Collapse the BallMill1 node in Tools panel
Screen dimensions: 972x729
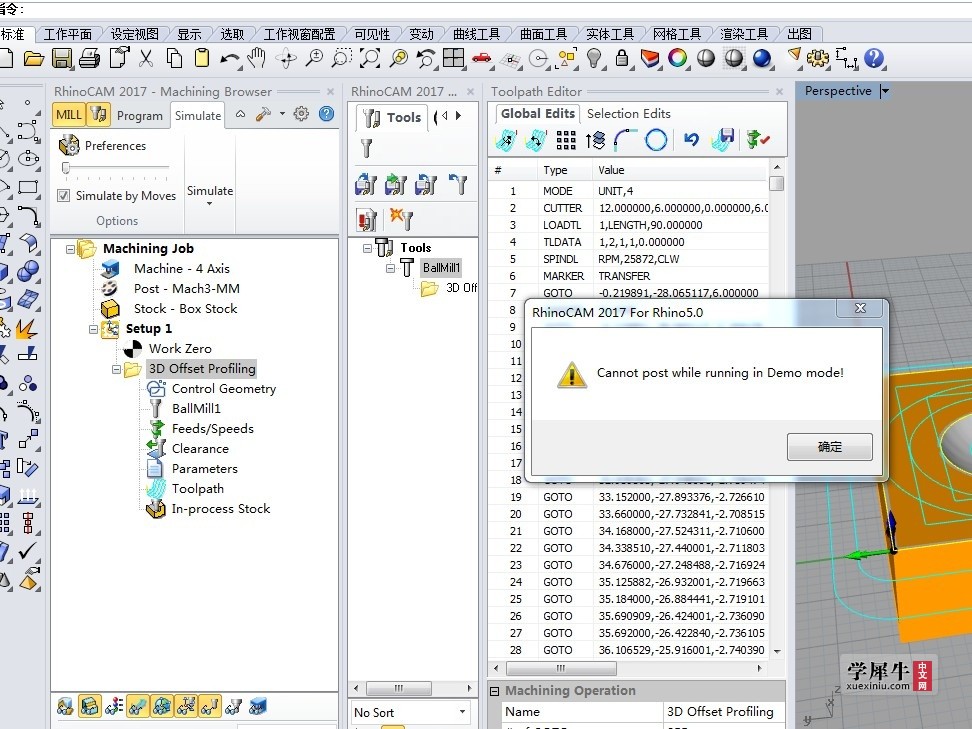pos(390,268)
